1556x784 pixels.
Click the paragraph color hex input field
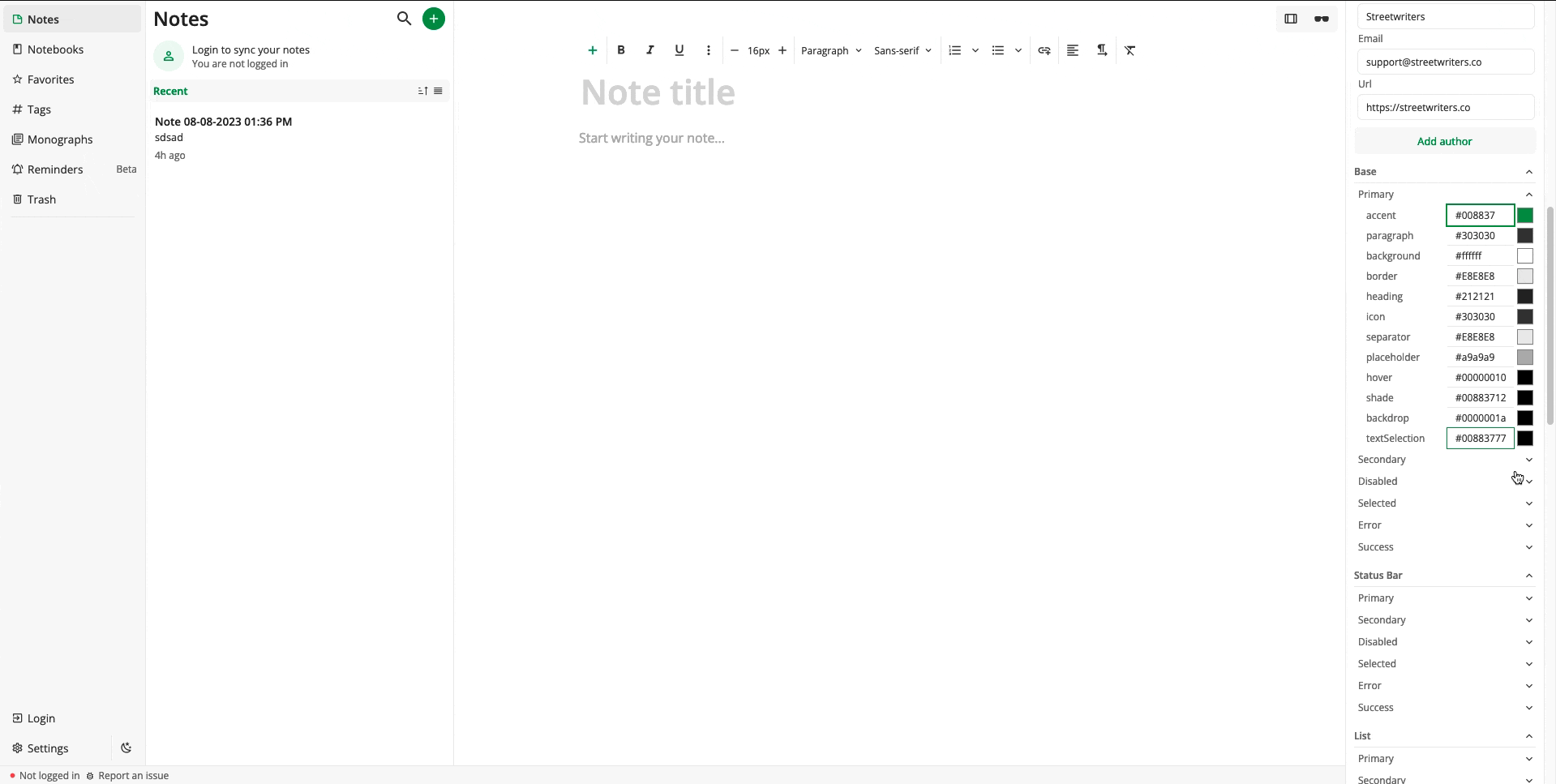(1480, 236)
